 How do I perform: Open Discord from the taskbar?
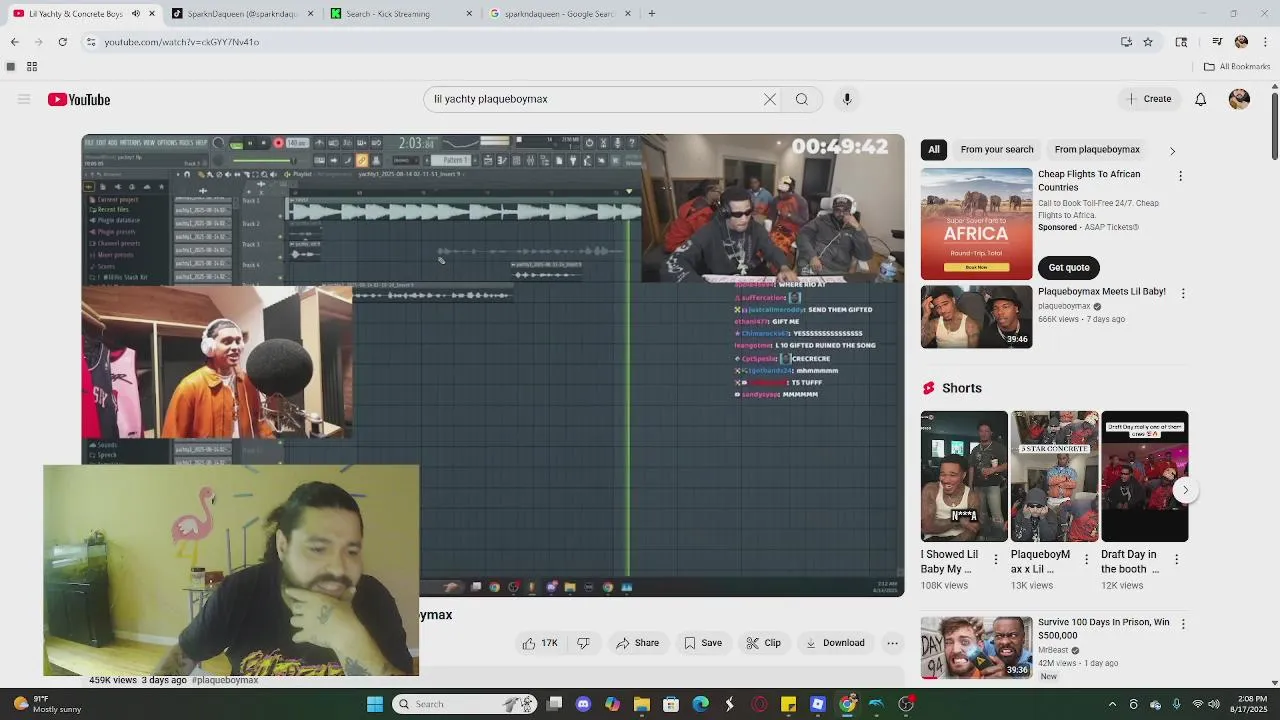584,704
